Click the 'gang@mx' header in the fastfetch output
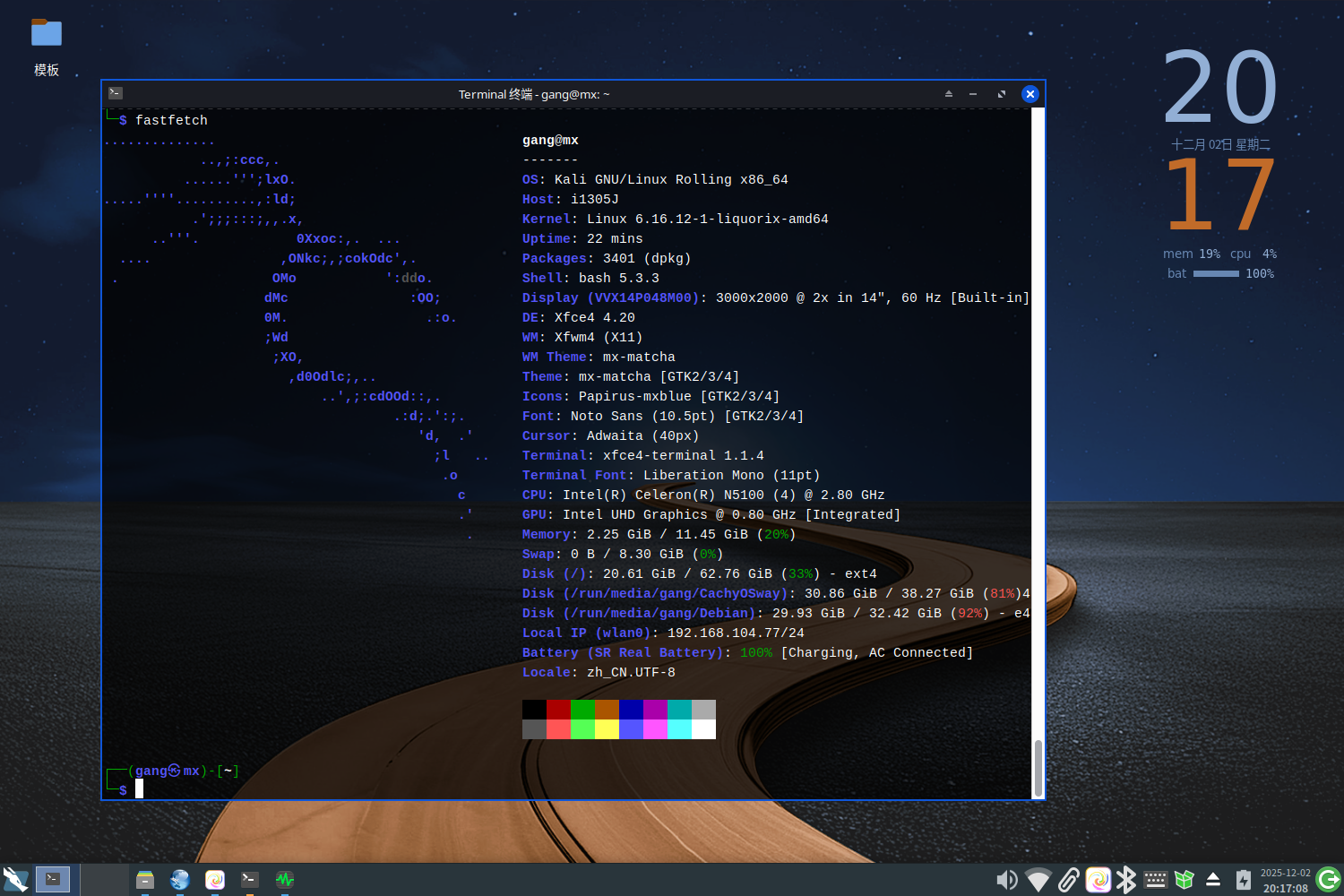Viewport: 1344px width, 896px height. click(550, 141)
